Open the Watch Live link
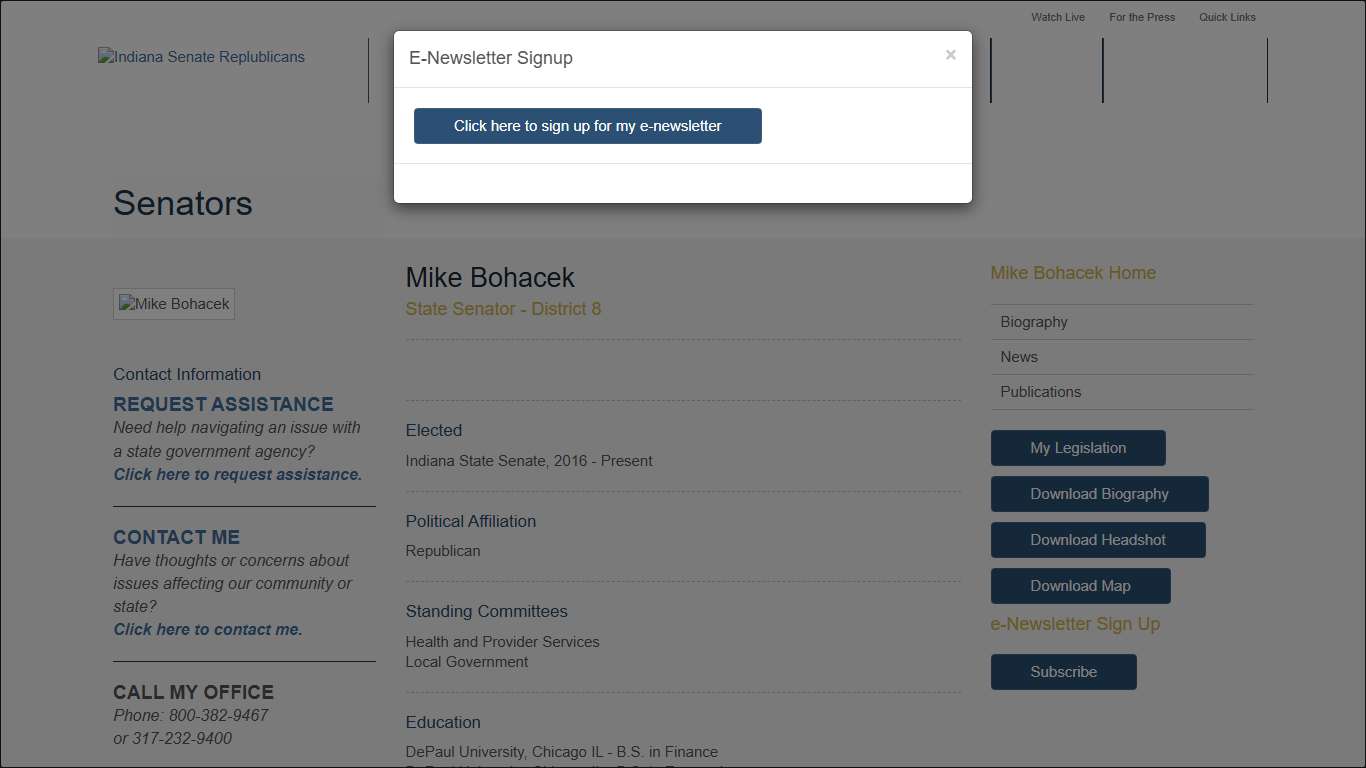 [1057, 17]
